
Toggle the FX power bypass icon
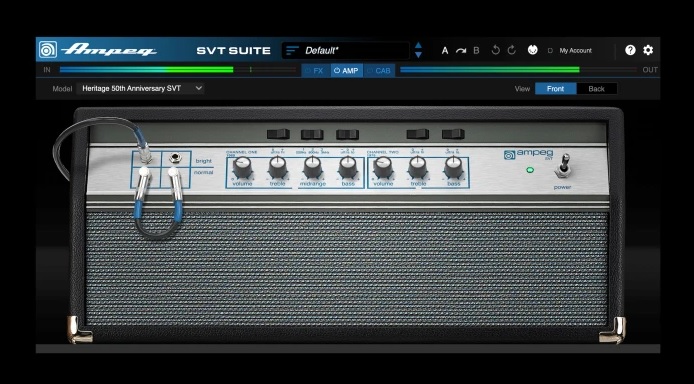pos(308,70)
